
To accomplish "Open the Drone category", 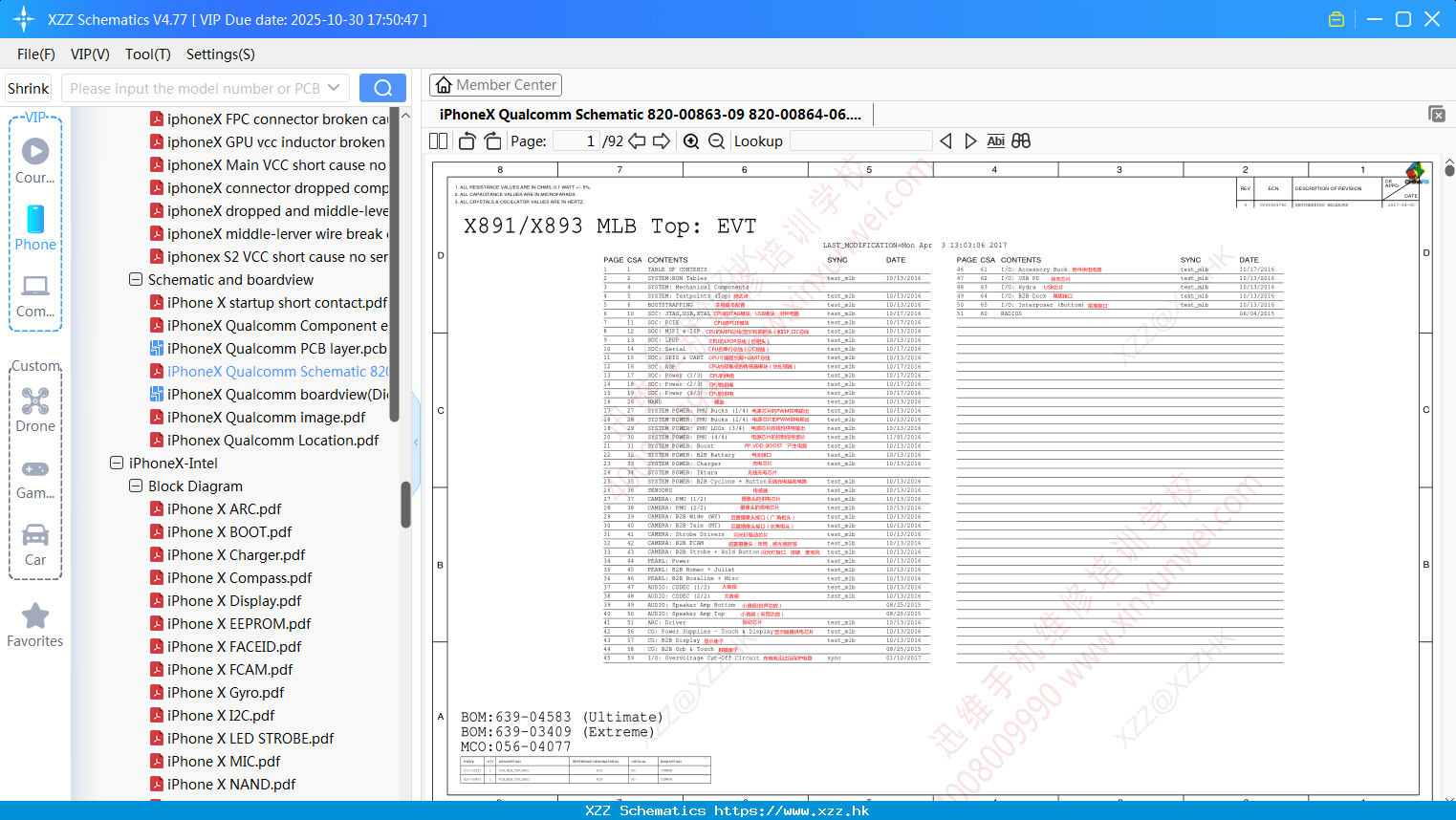I will pyautogui.click(x=35, y=410).
